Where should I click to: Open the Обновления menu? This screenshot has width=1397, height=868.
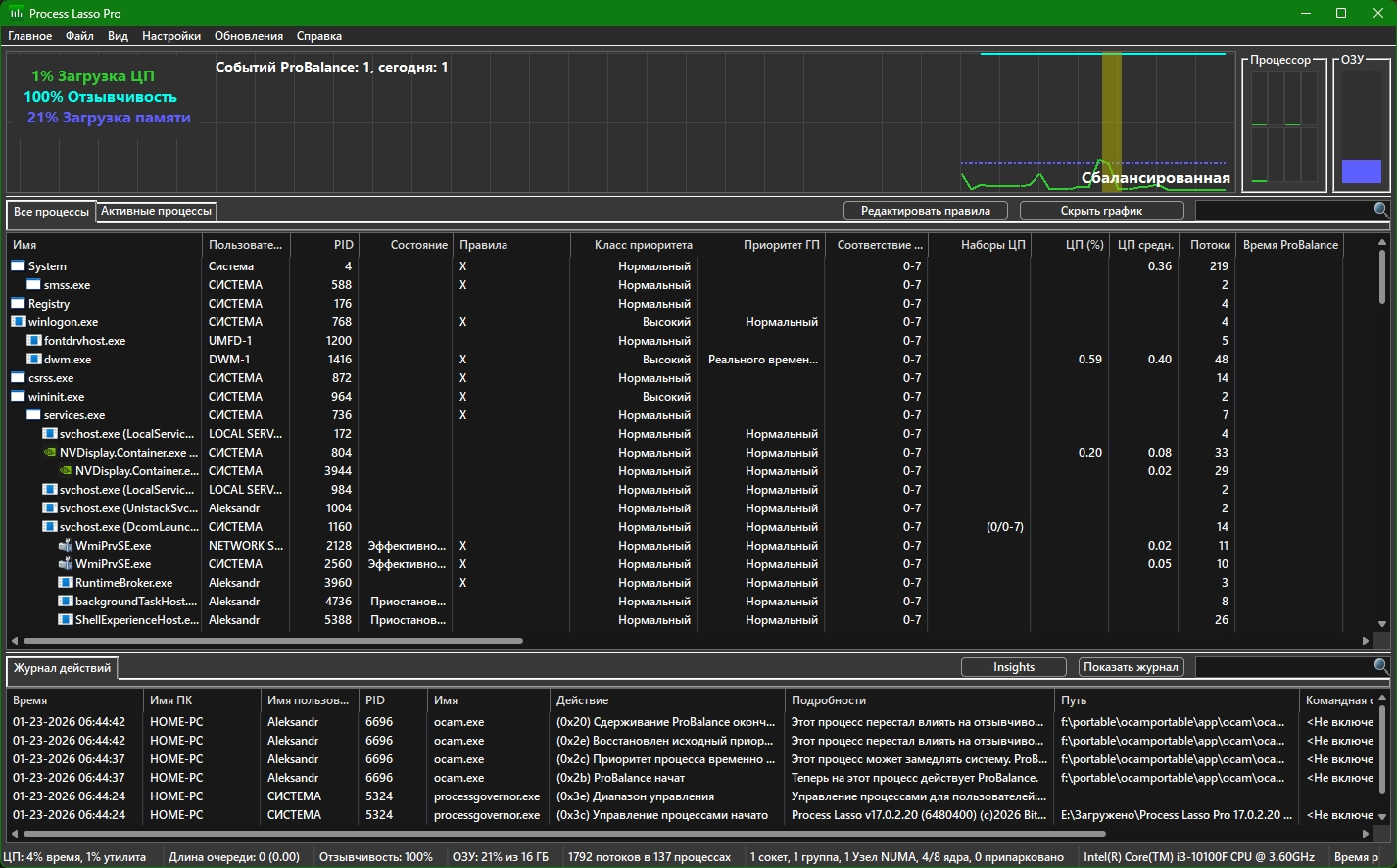(x=249, y=36)
